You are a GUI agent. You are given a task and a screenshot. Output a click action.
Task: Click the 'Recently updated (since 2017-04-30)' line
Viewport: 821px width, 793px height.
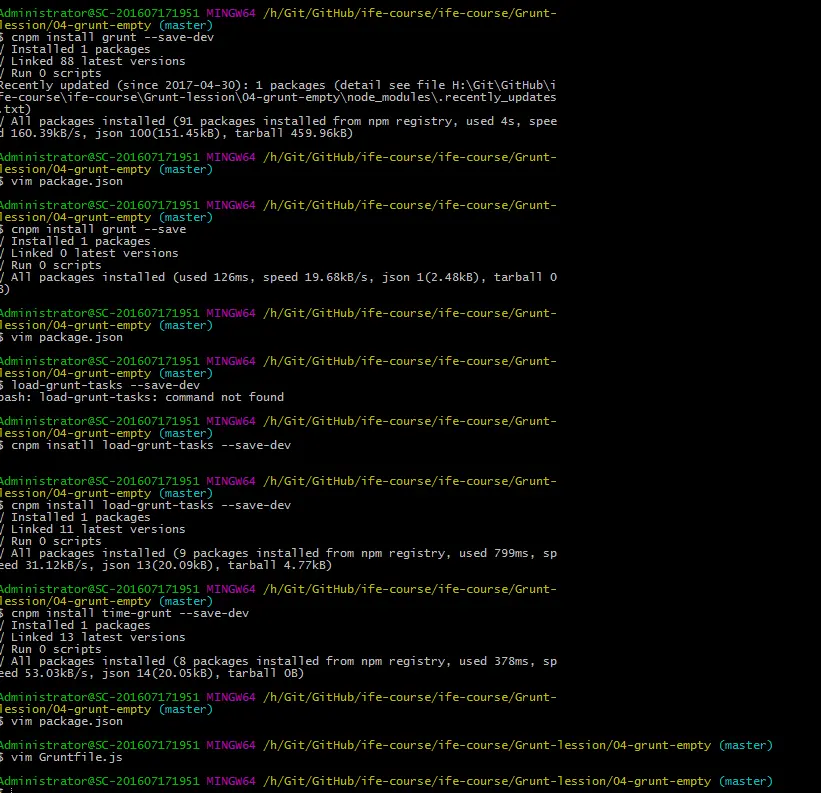pos(278,85)
